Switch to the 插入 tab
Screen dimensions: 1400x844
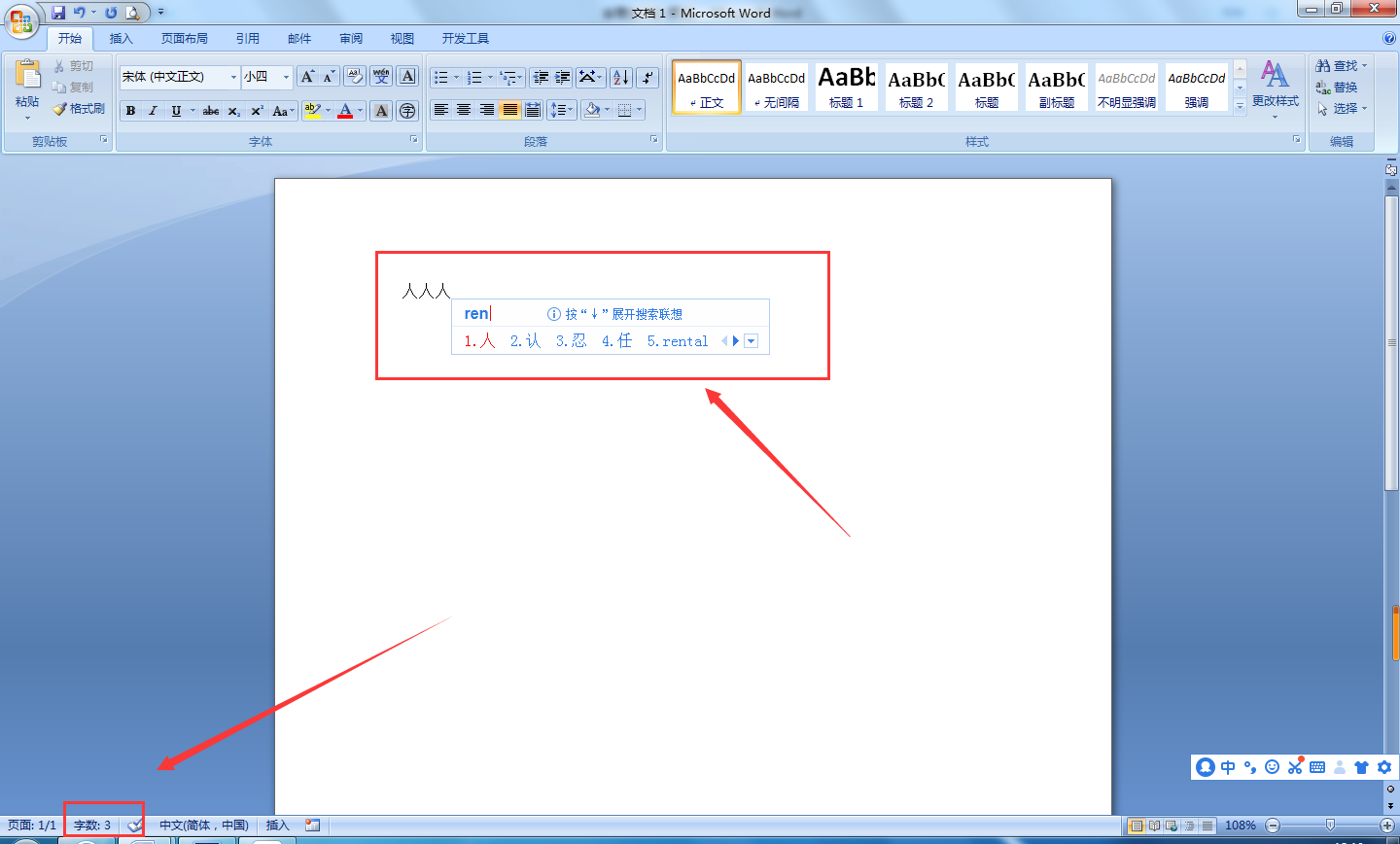point(121,39)
